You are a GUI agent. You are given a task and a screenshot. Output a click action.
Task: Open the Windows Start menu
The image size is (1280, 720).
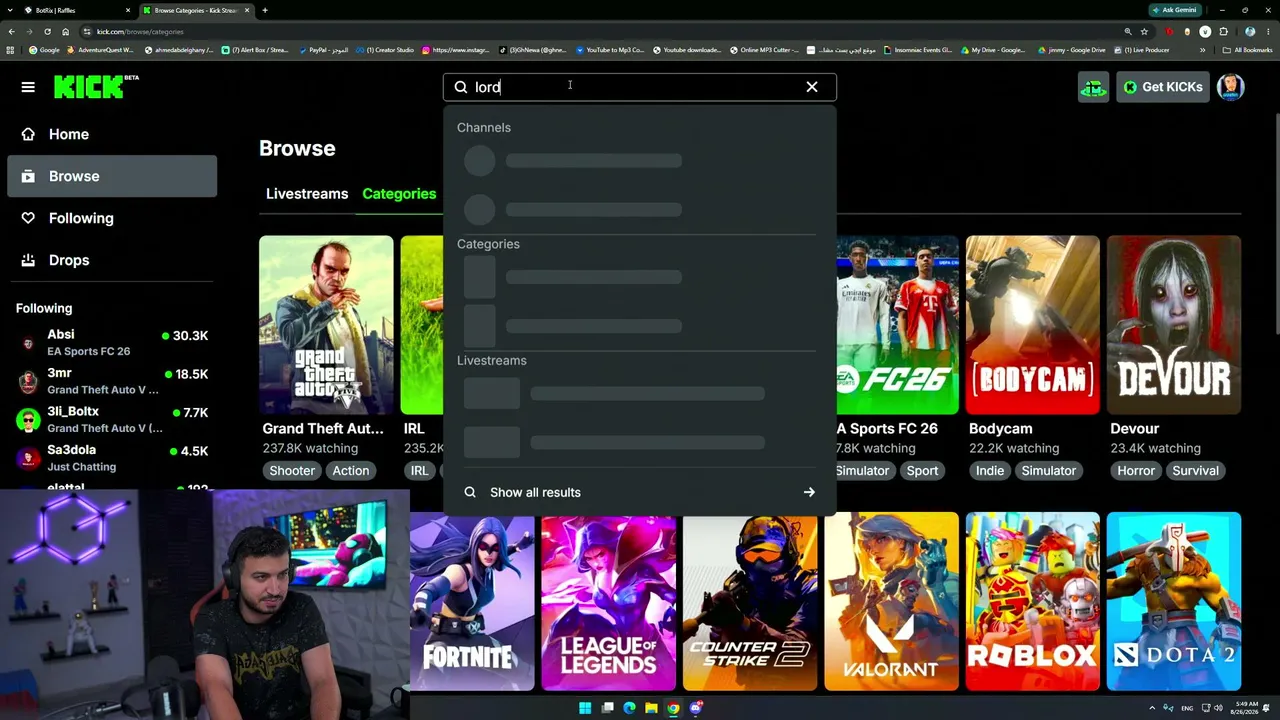click(585, 708)
